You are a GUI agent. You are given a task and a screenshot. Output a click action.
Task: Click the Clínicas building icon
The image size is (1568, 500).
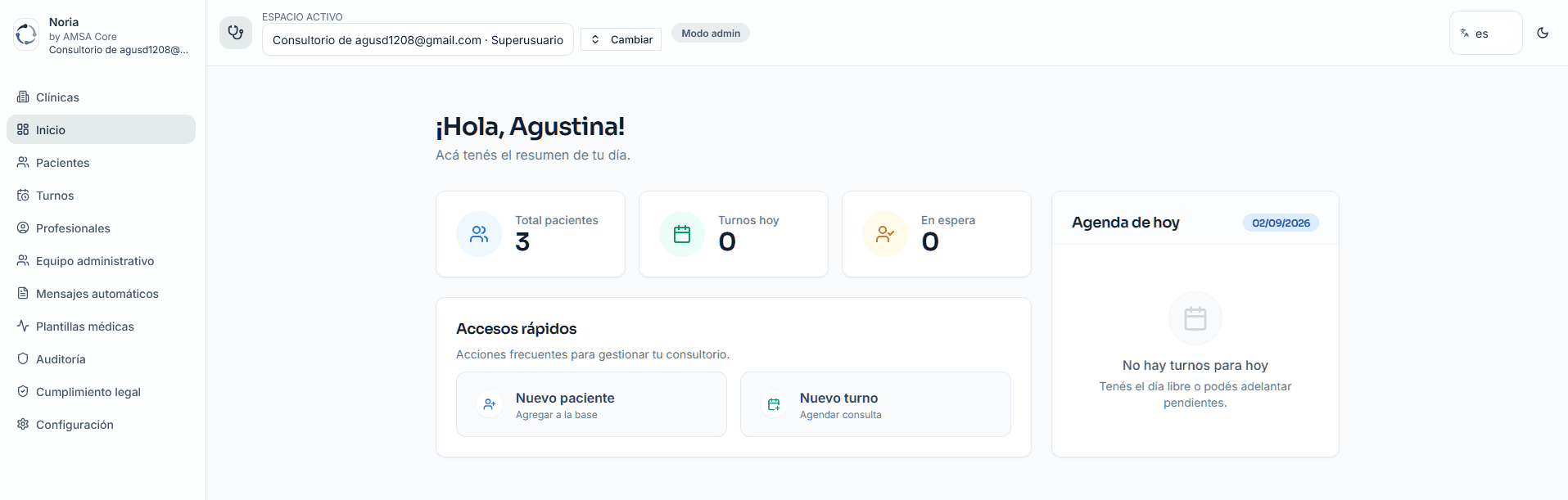tap(23, 97)
